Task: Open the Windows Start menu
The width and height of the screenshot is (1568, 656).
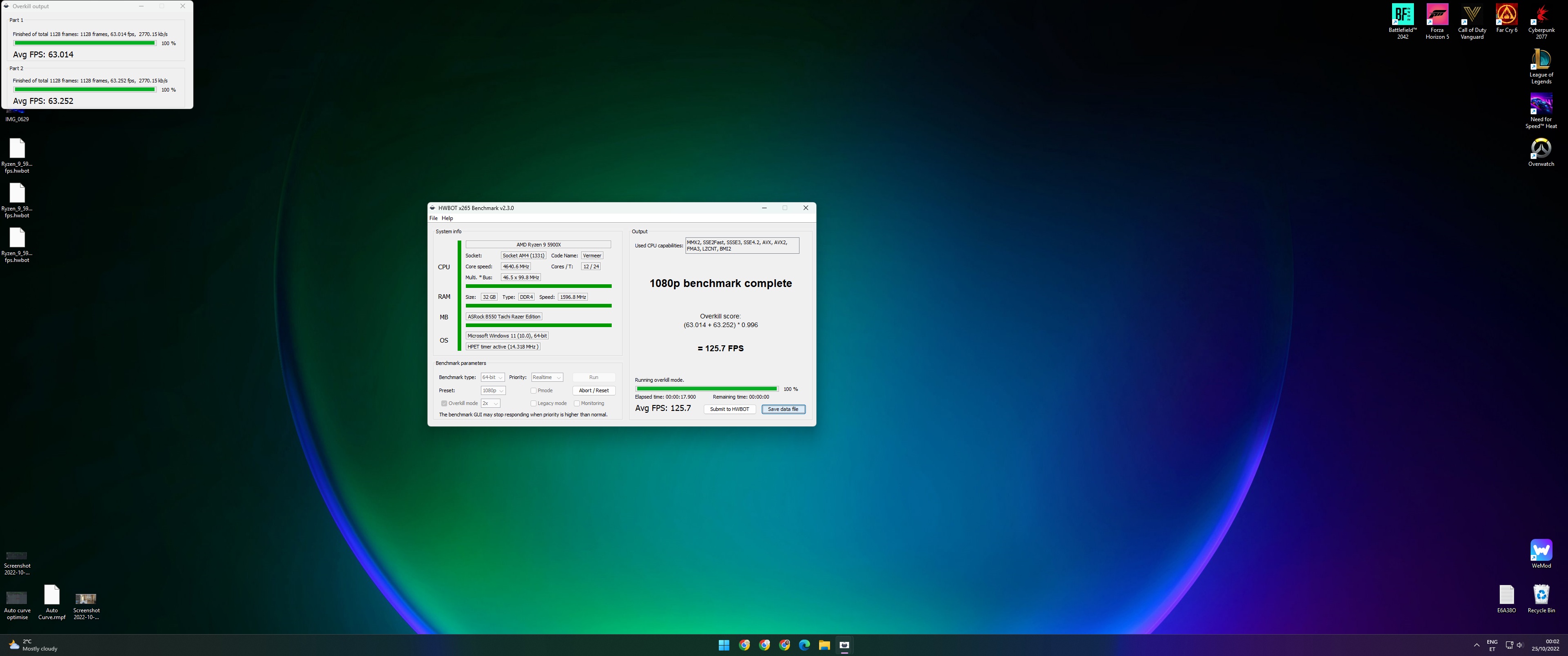Action: 724,645
